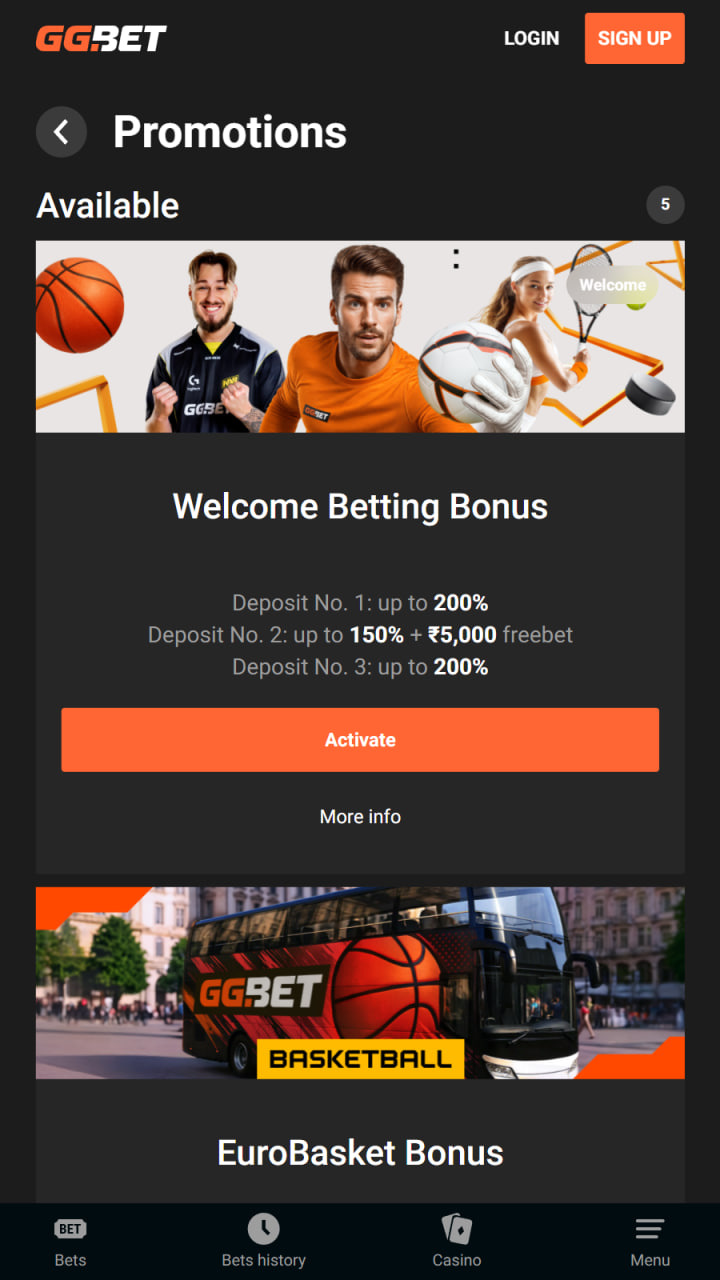Open the EuroBasket basketball bus banner

[360, 983]
